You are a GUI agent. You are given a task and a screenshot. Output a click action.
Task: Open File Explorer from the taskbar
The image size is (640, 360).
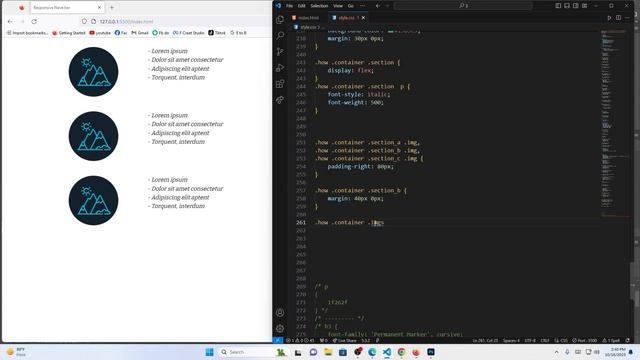[328, 352]
